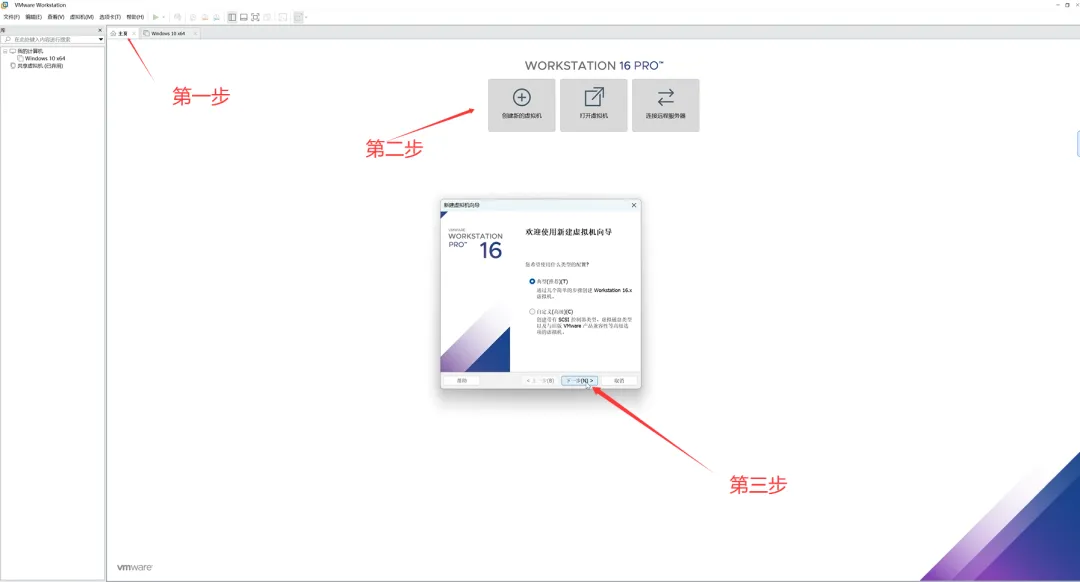Click the Send Ctrl+Alt+Del toolbar icon
This screenshot has height=582, width=1080.
click(x=178, y=17)
